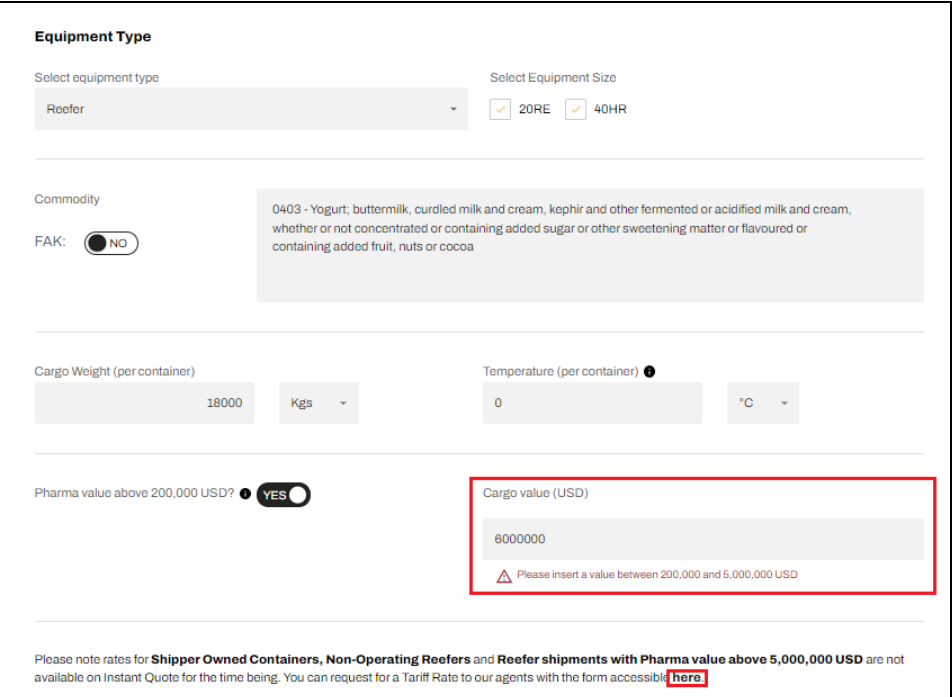952x697 pixels.
Task: Click the 'Select equipment type' label
Action: click(x=97, y=78)
